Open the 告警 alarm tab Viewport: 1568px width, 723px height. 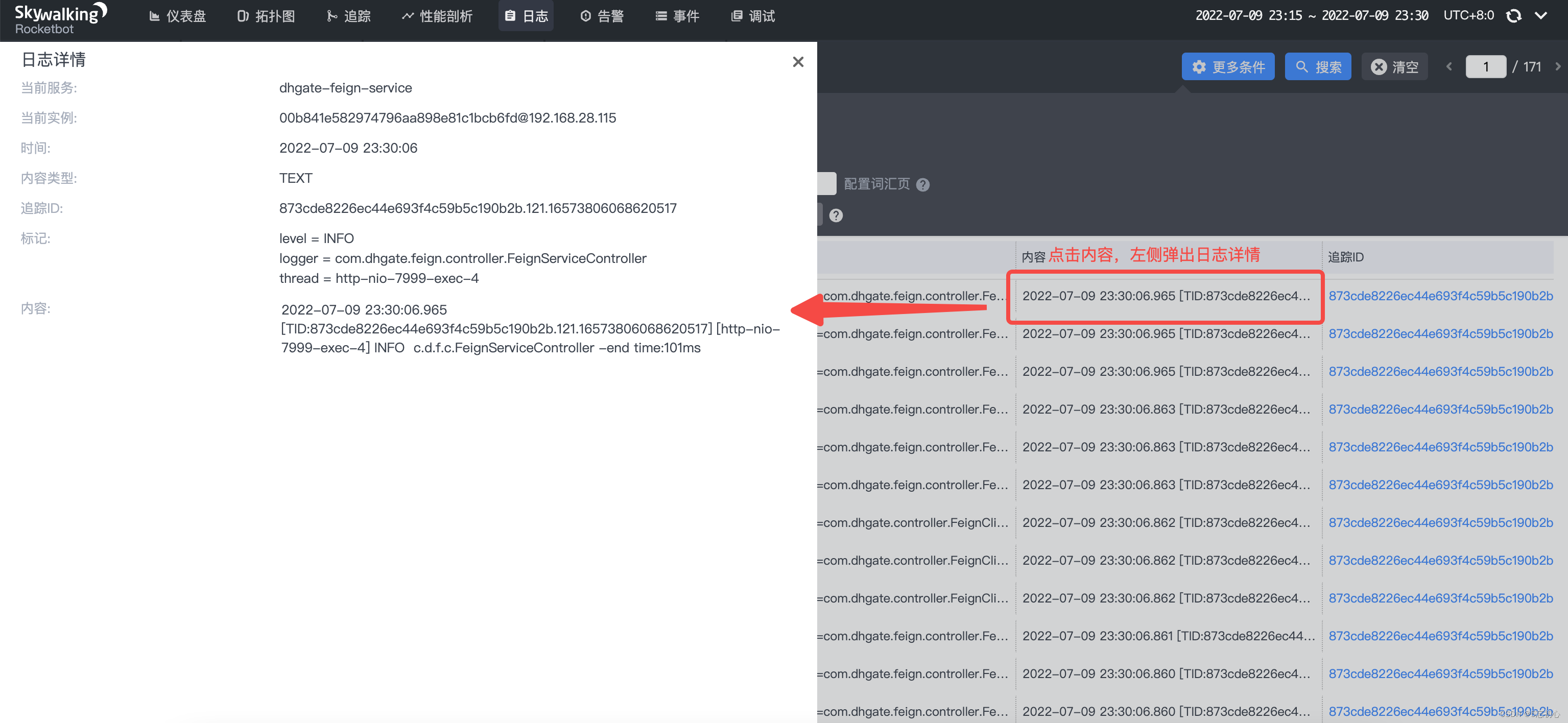[x=602, y=16]
